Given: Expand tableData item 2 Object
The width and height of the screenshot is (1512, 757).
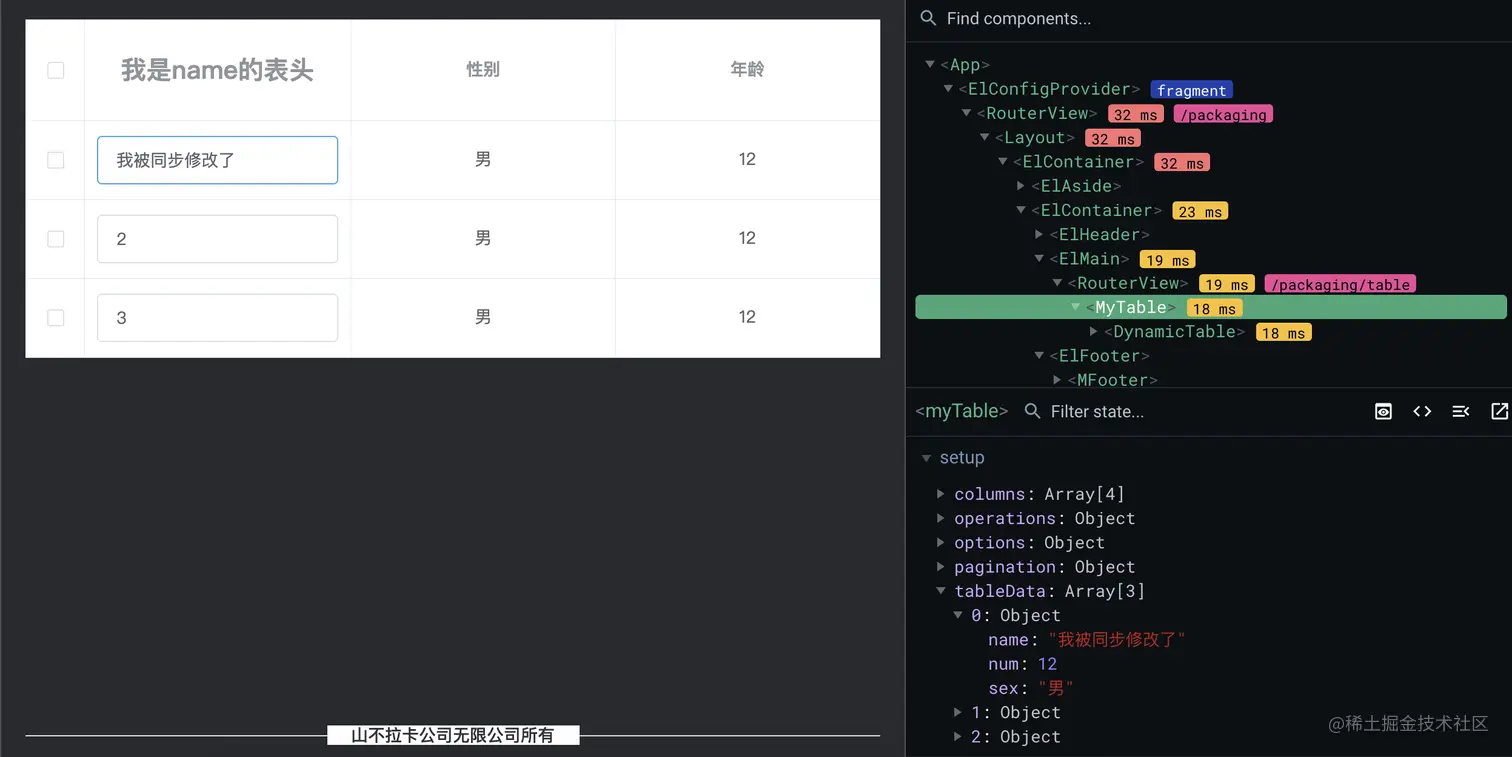Looking at the screenshot, I should [959, 737].
